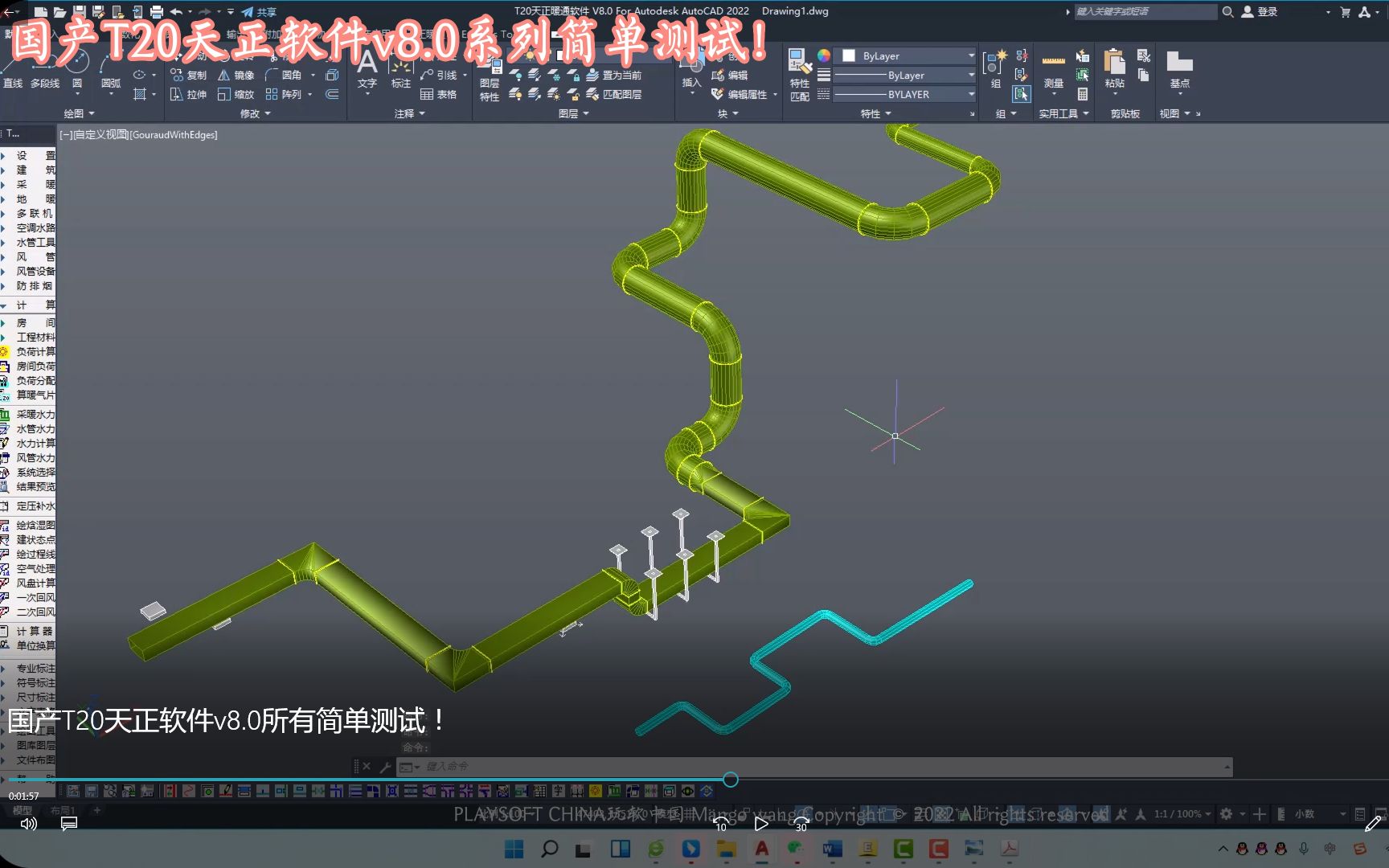Click the 复制 (Copy) modify tool

click(189, 75)
